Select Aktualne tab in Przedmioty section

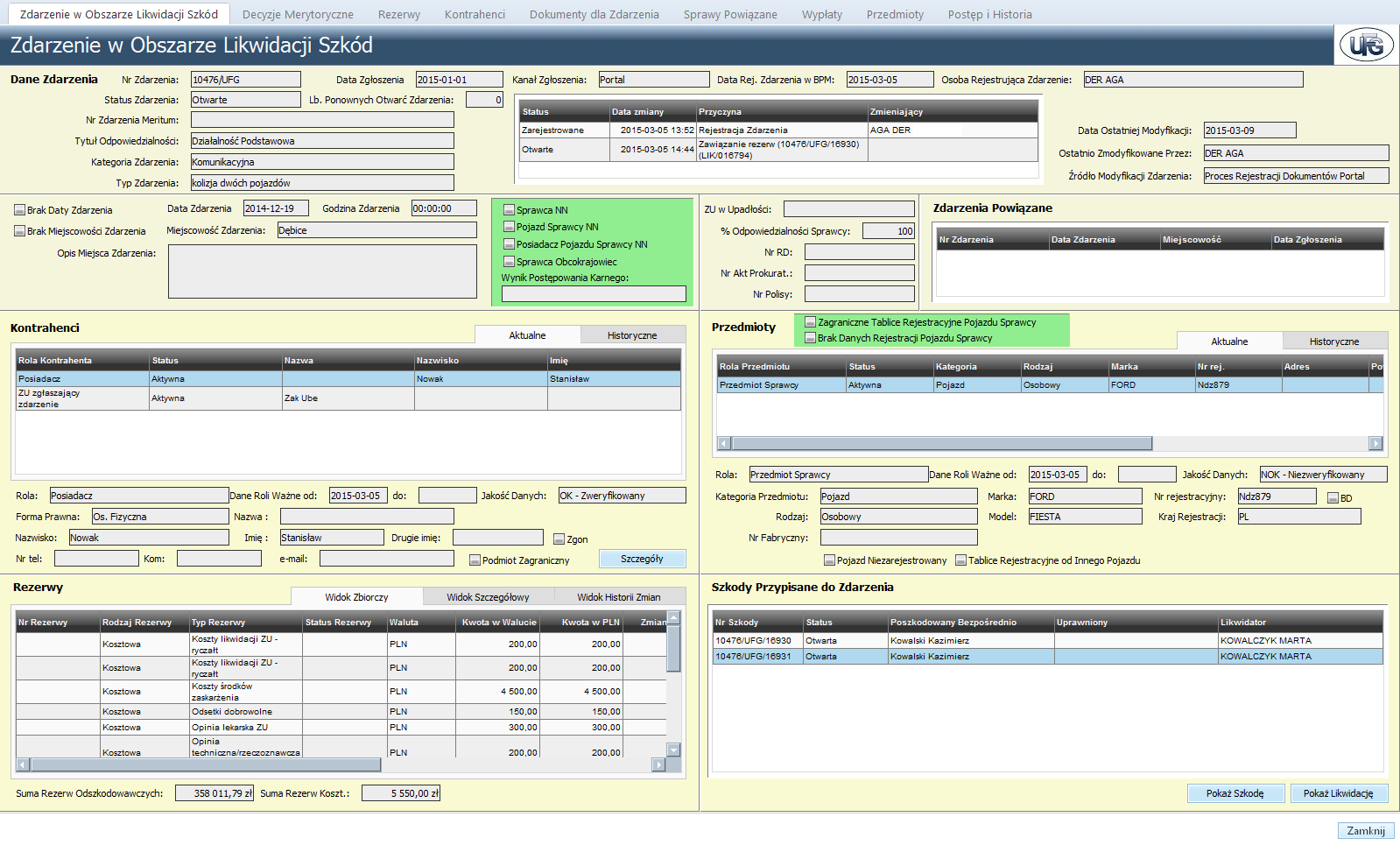tap(1230, 342)
